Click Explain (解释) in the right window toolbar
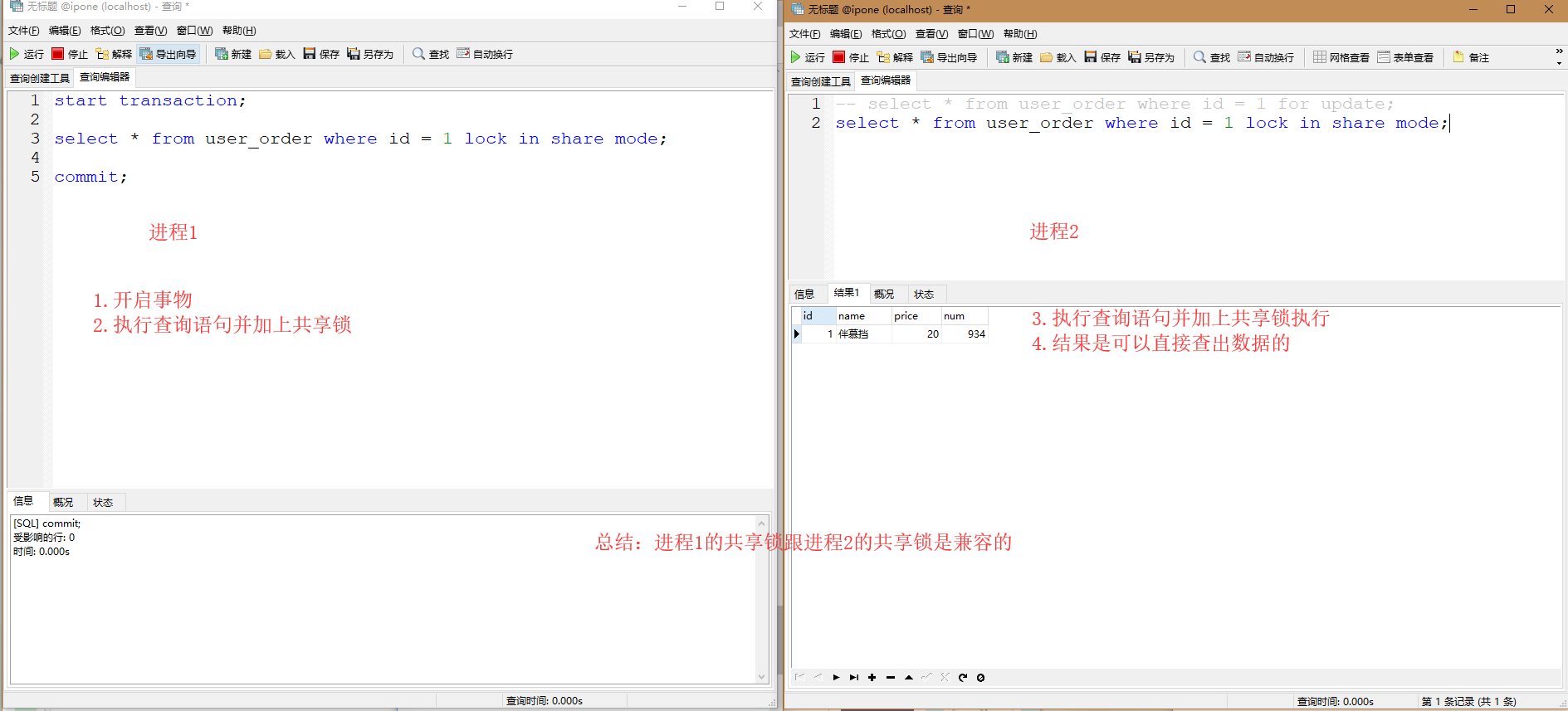This screenshot has height=711, width=1568. 895,57
